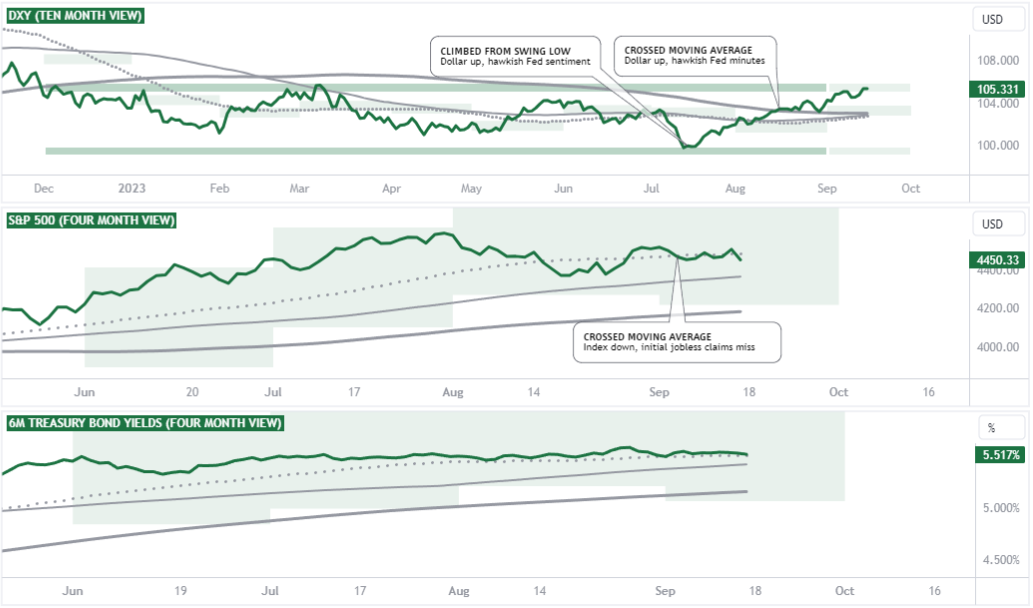Click the 6M Treasury Bond Yields chart title

pos(145,423)
